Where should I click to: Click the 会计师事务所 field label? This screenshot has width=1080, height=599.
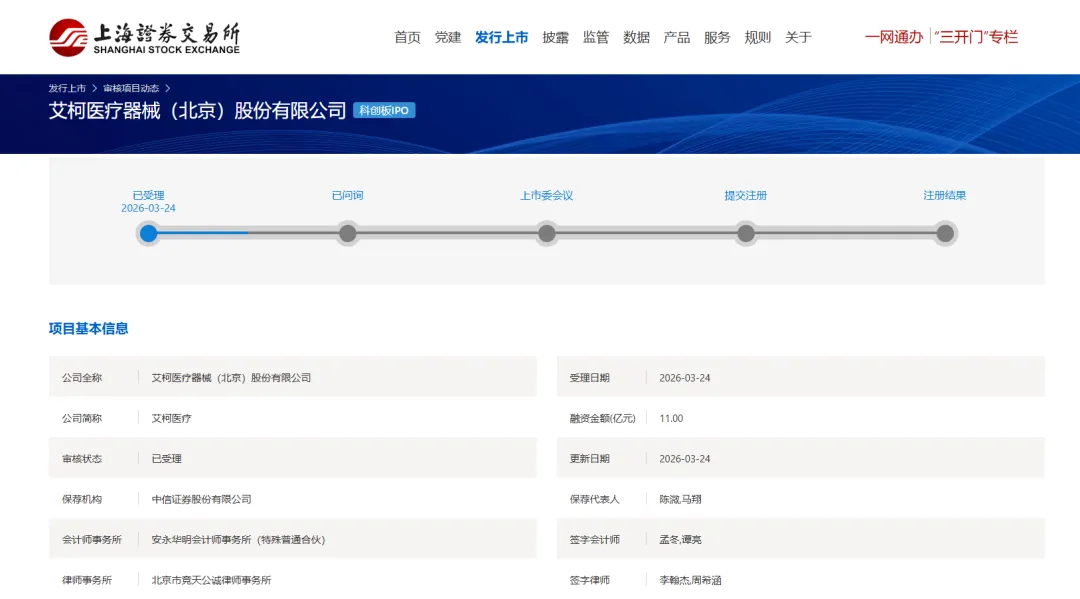click(x=92, y=540)
